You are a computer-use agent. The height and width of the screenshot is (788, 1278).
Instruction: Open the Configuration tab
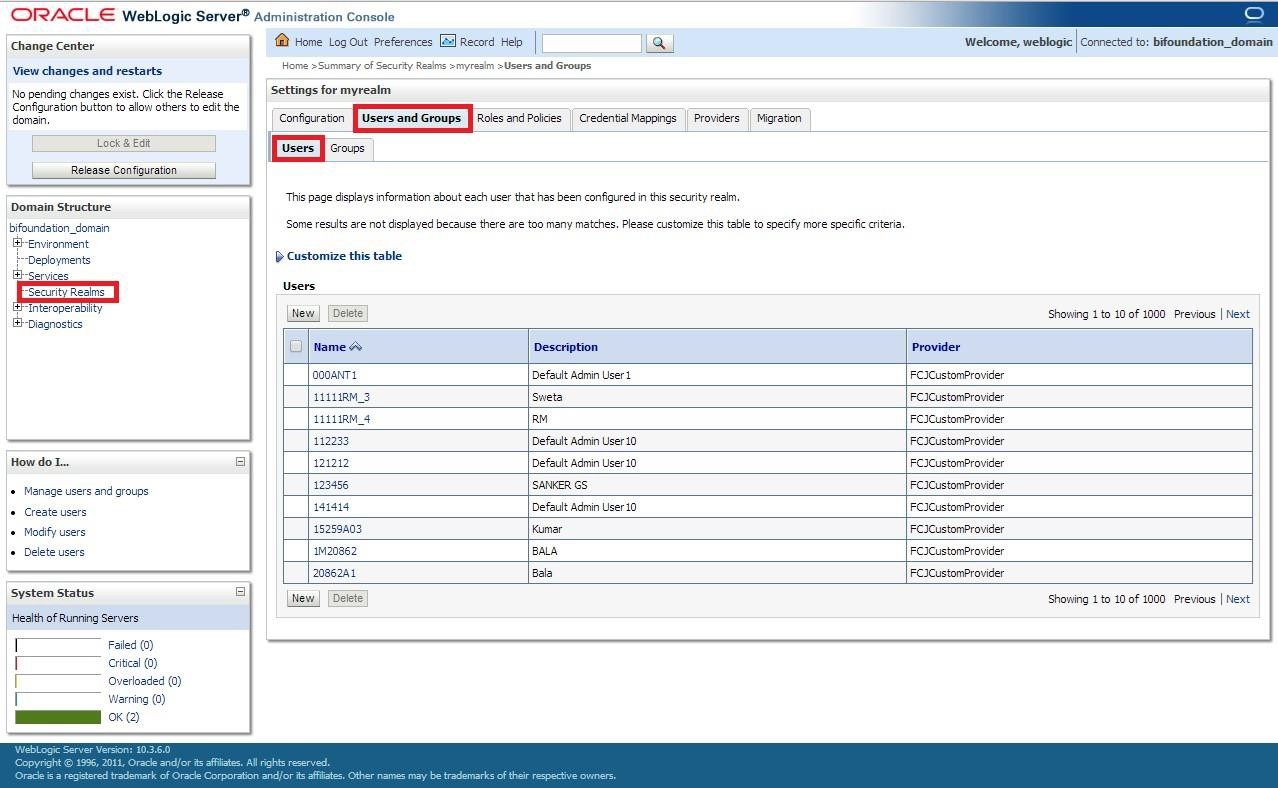point(312,119)
